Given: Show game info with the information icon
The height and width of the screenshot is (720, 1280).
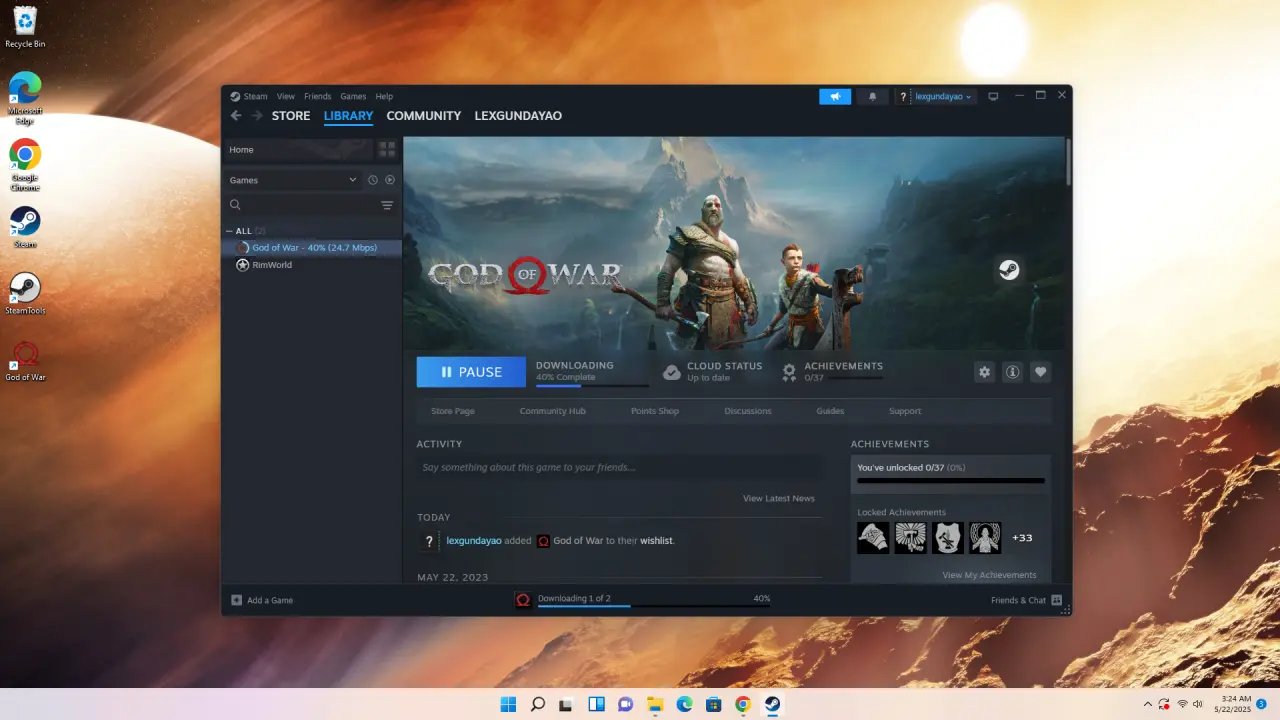Looking at the screenshot, I should point(1013,372).
